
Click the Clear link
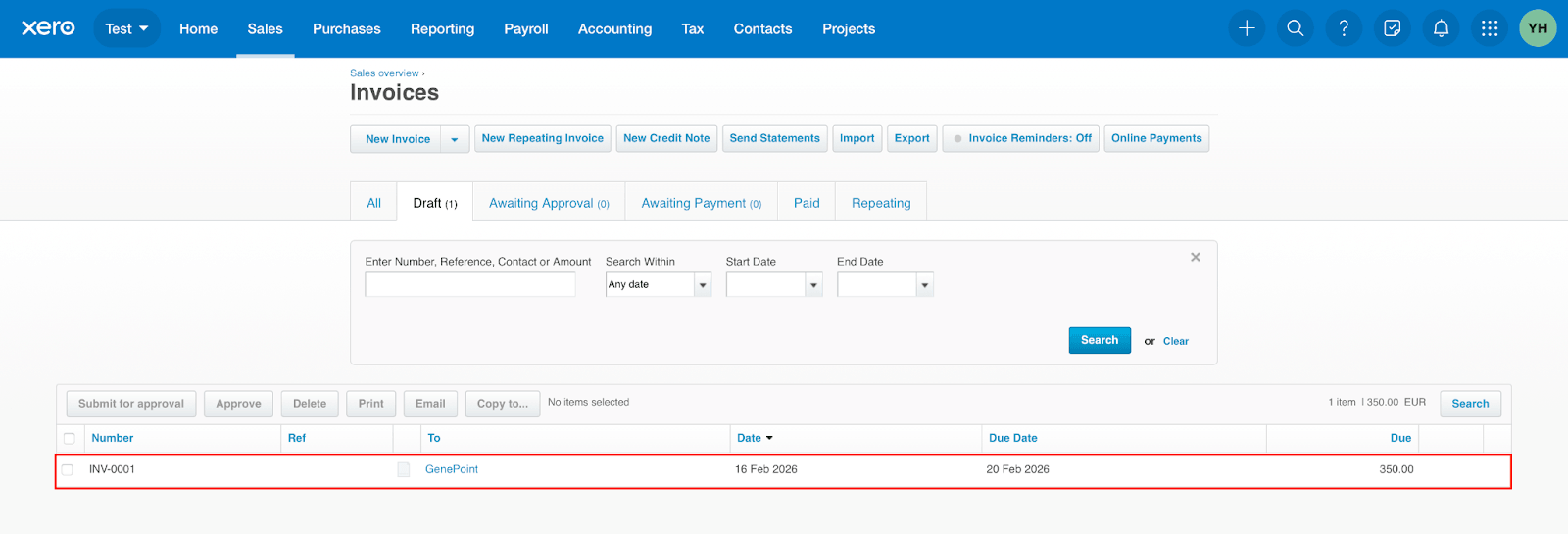tap(1176, 341)
